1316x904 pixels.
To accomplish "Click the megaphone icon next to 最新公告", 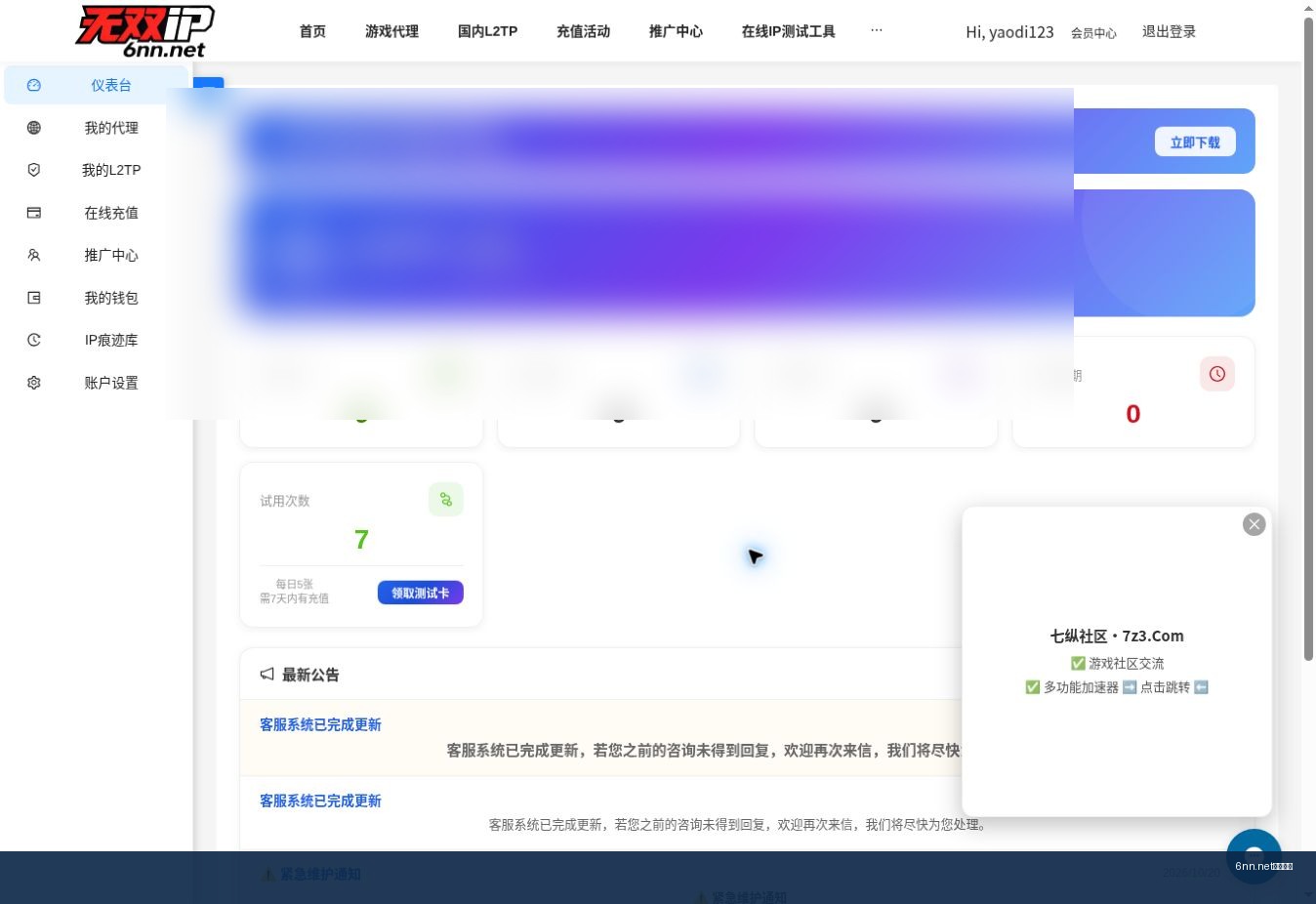I will [267, 675].
